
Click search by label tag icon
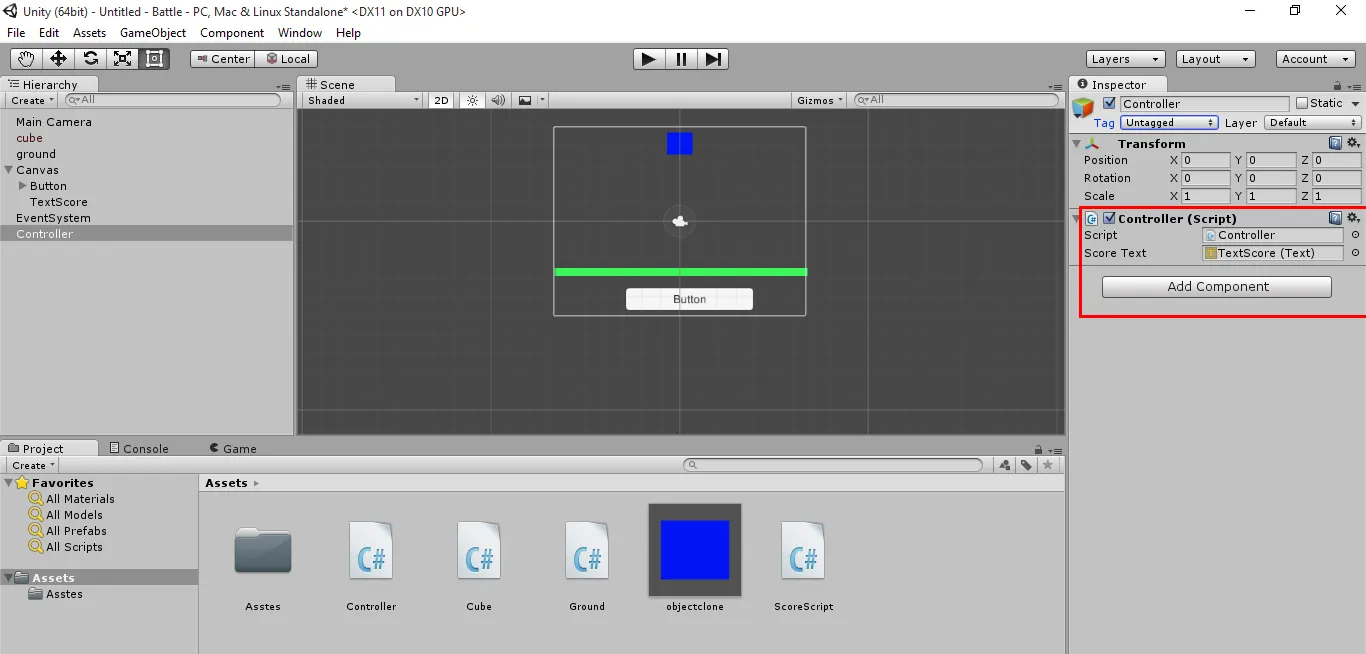click(x=1027, y=465)
